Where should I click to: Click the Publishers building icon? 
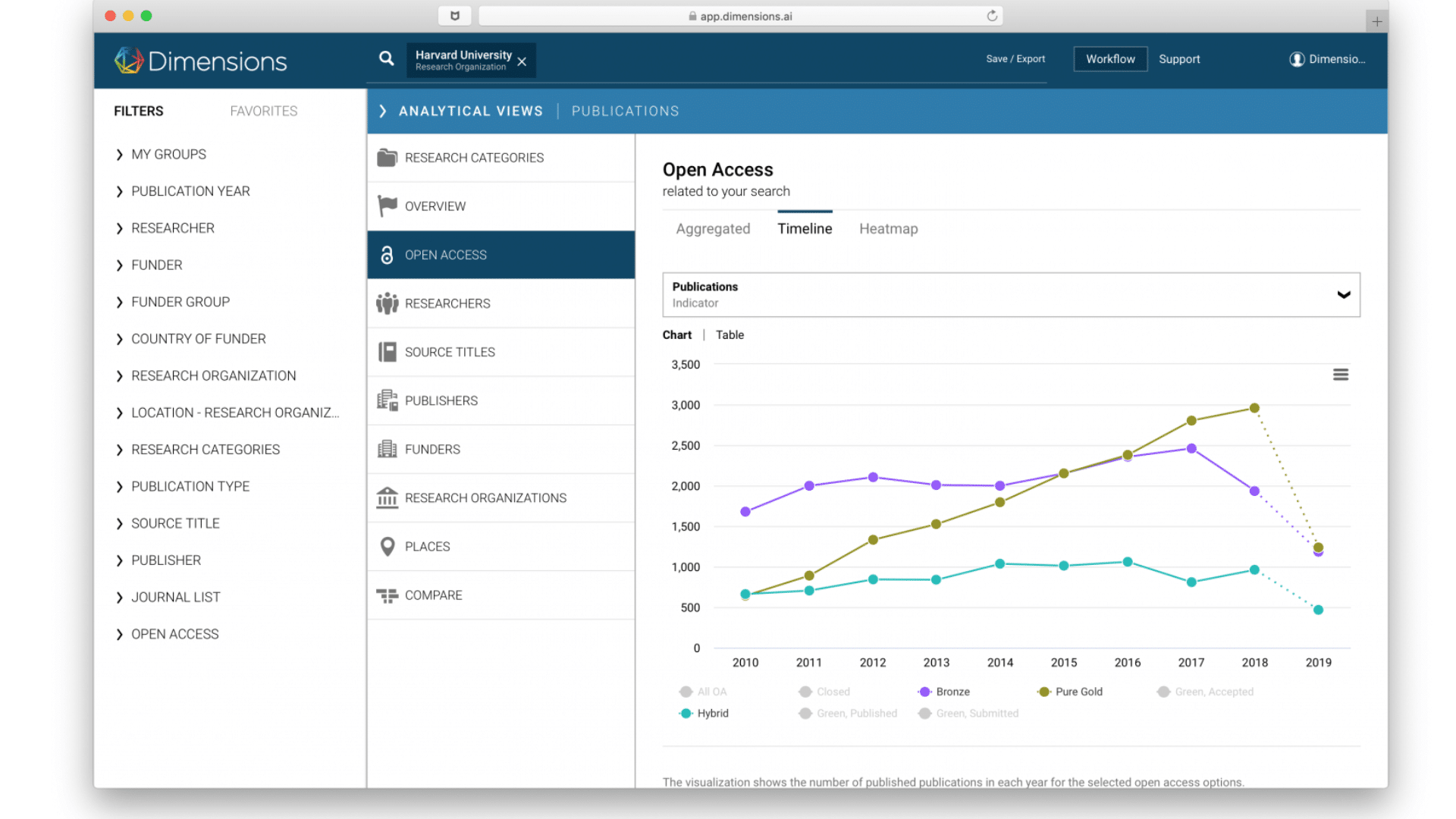click(387, 400)
